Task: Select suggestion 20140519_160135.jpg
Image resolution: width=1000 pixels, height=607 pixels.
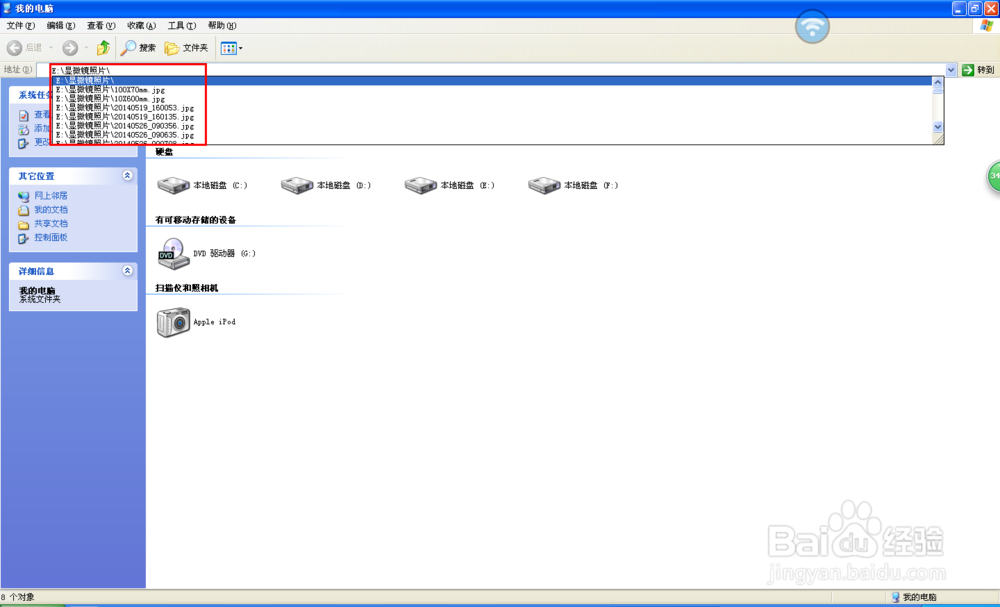Action: tap(492, 117)
